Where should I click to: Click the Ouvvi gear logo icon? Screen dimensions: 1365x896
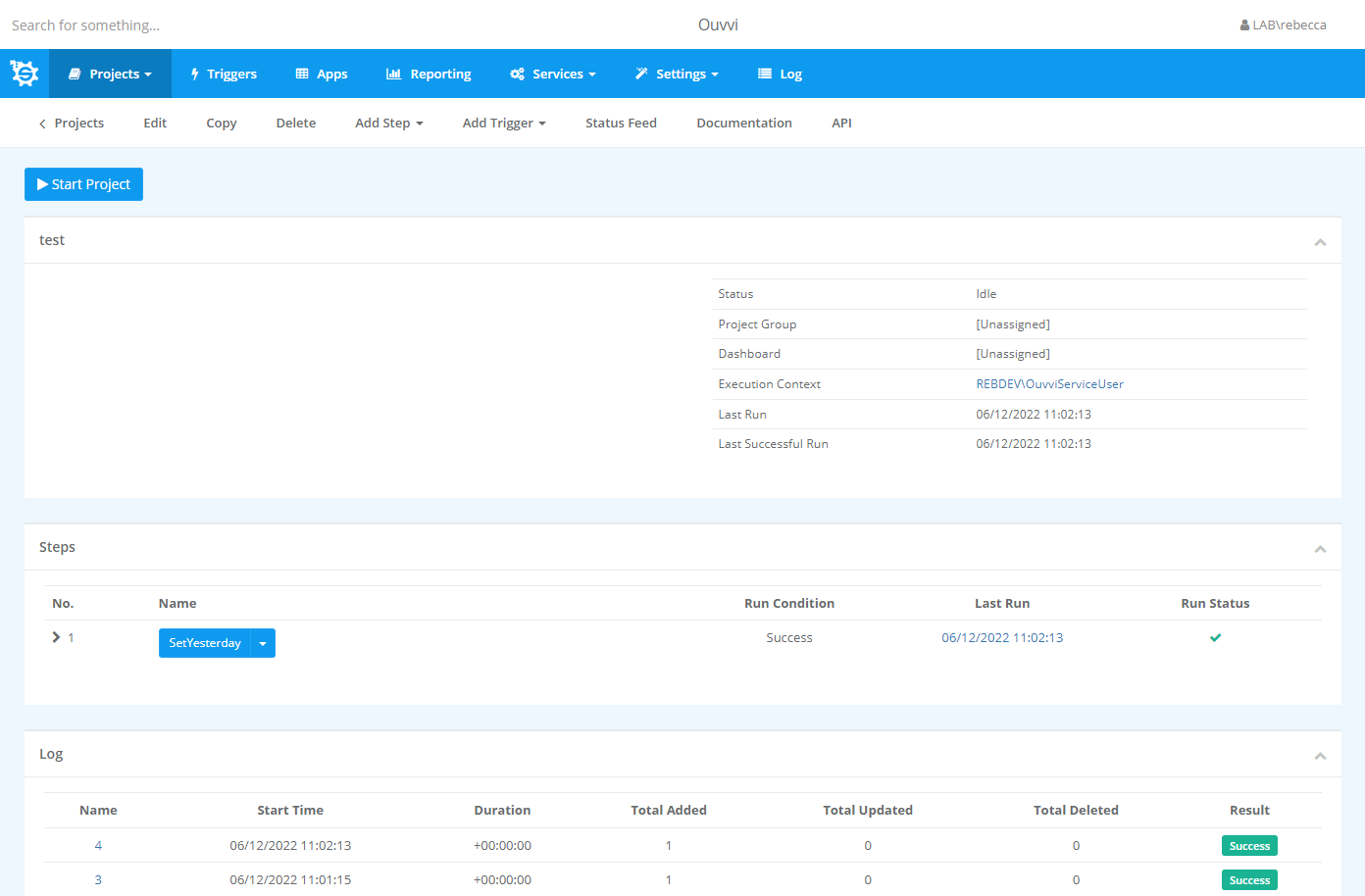pos(25,74)
